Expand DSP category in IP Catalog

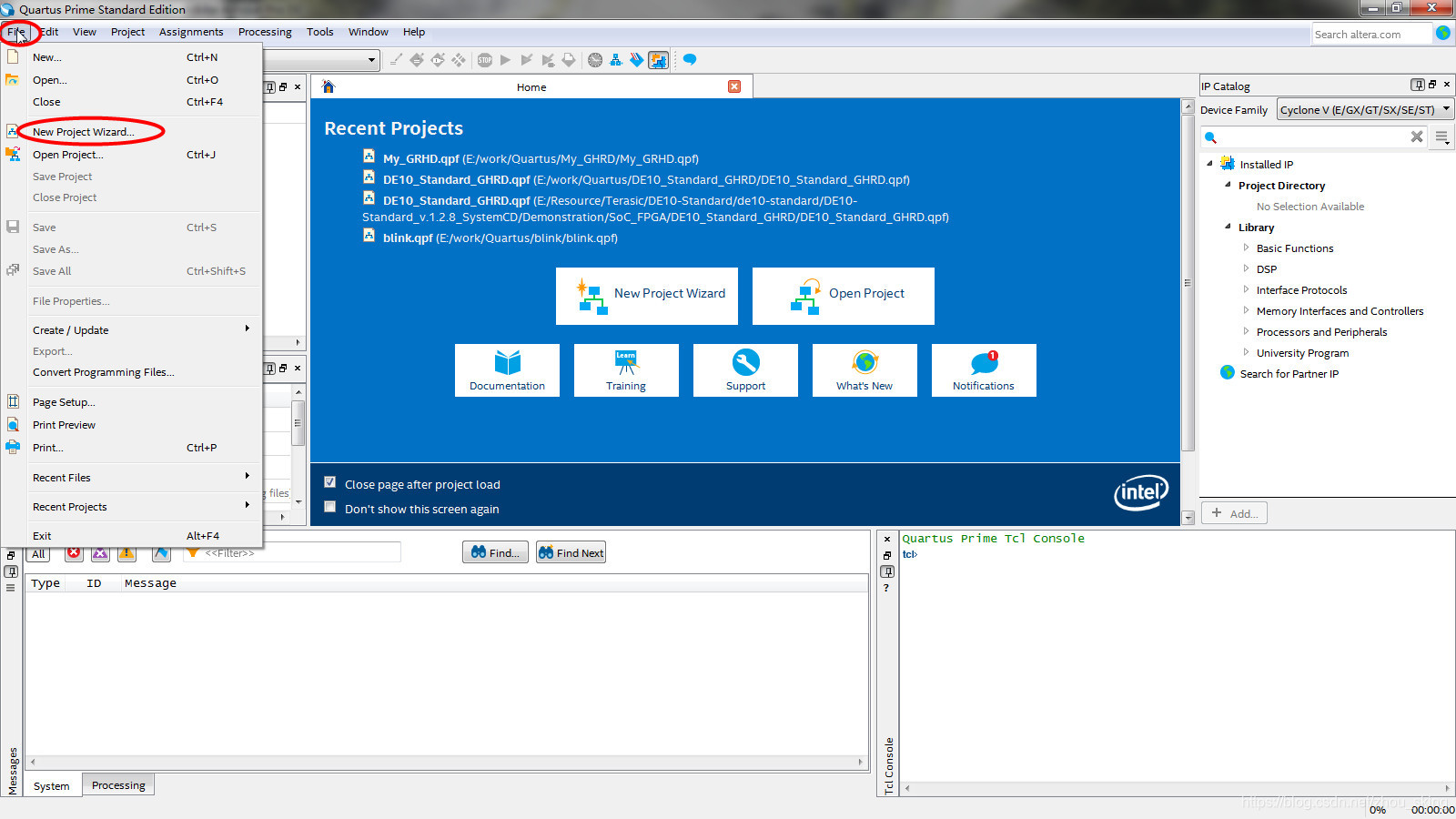tap(1246, 268)
